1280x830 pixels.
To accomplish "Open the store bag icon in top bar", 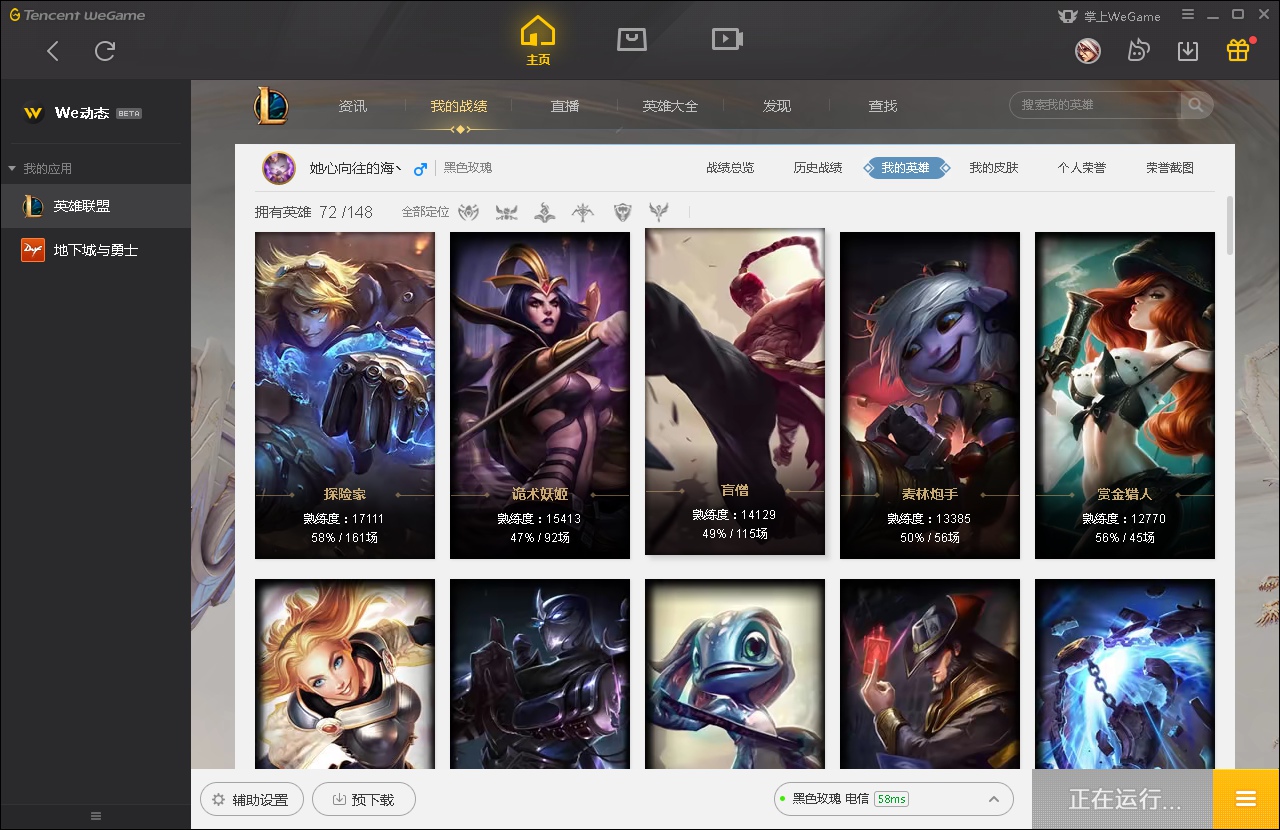I will 631,39.
